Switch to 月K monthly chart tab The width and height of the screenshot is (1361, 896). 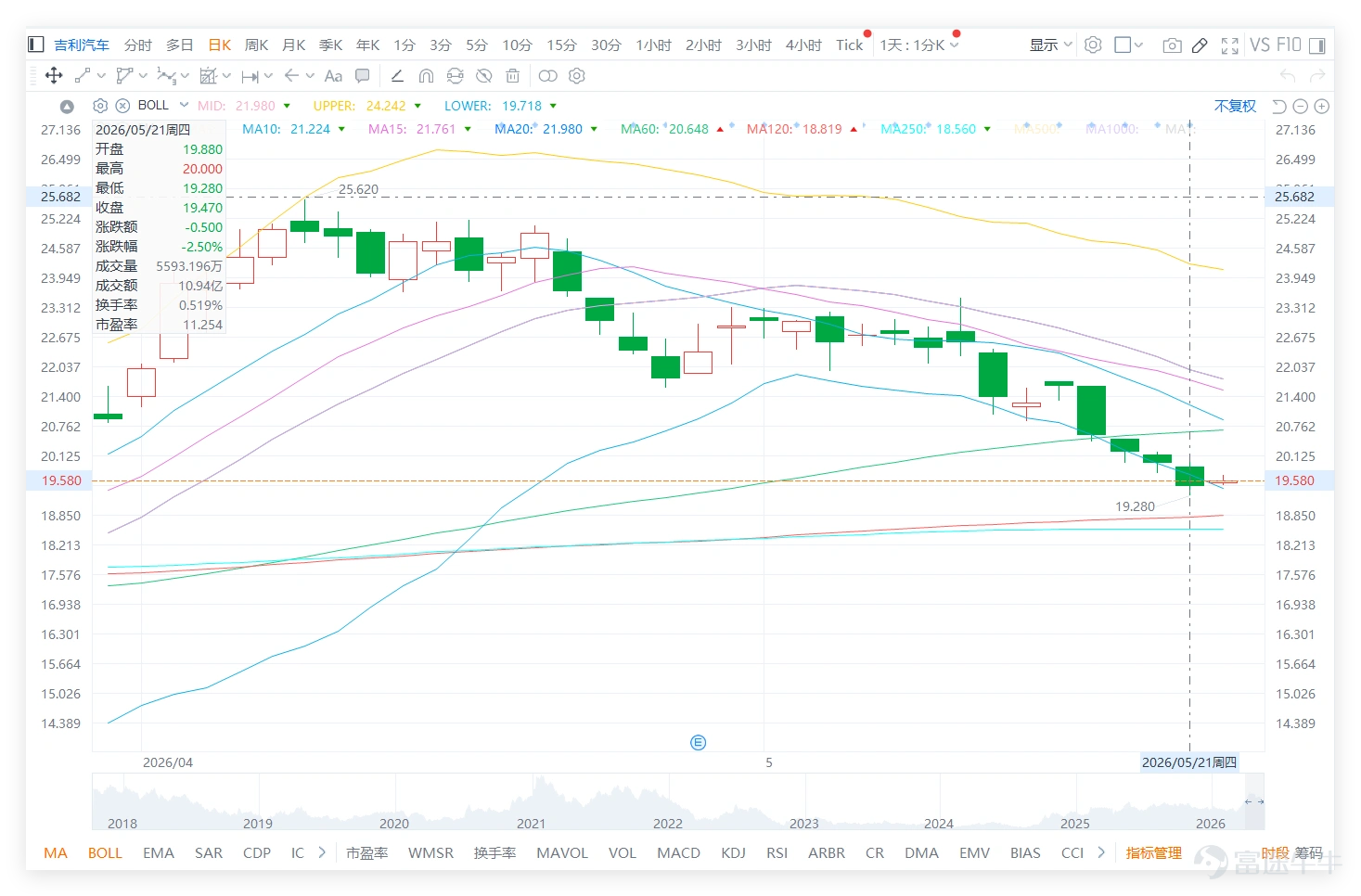click(293, 45)
